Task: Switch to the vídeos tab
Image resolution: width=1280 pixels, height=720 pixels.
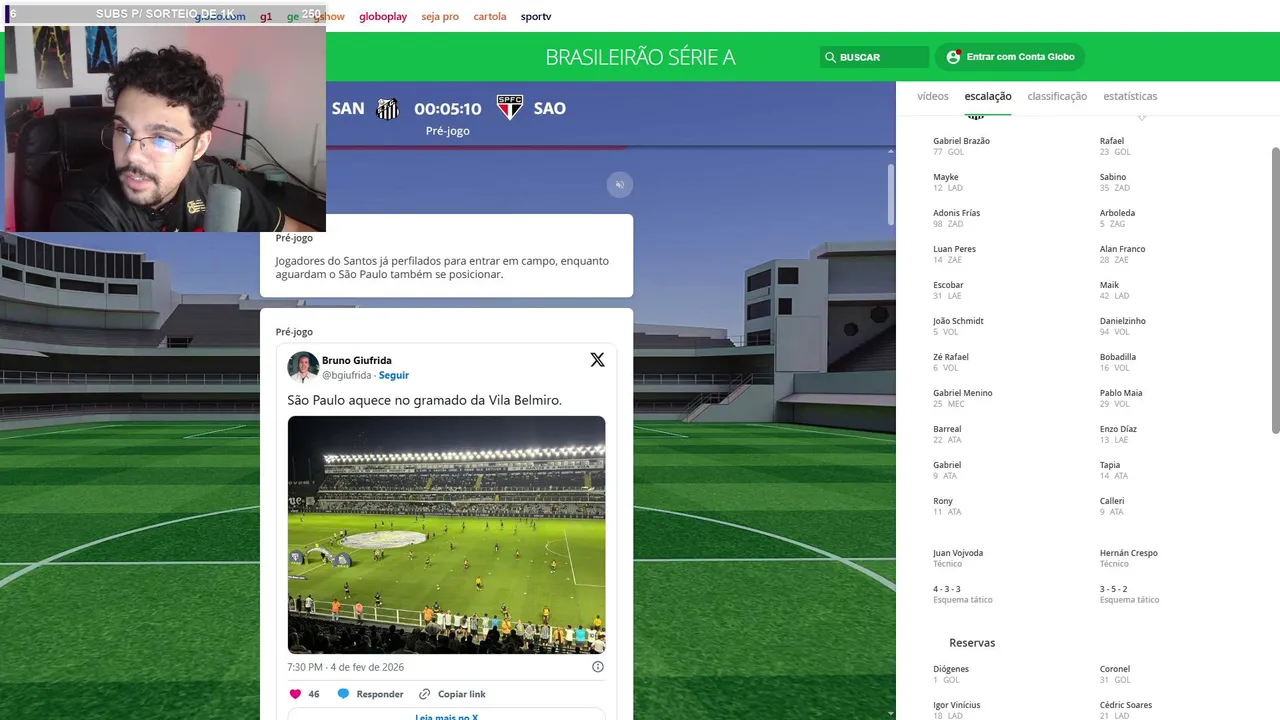Action: coord(933,96)
